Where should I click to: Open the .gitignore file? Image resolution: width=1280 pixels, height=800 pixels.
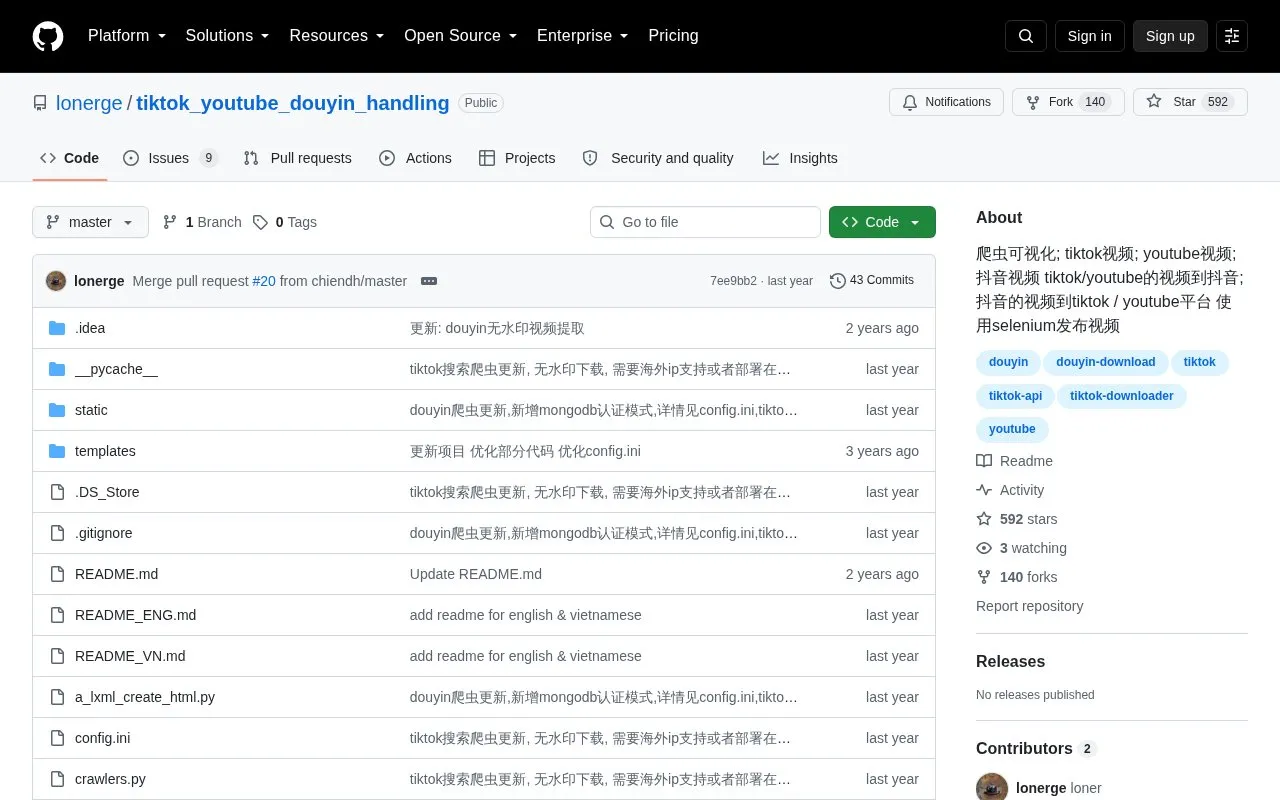coord(104,533)
